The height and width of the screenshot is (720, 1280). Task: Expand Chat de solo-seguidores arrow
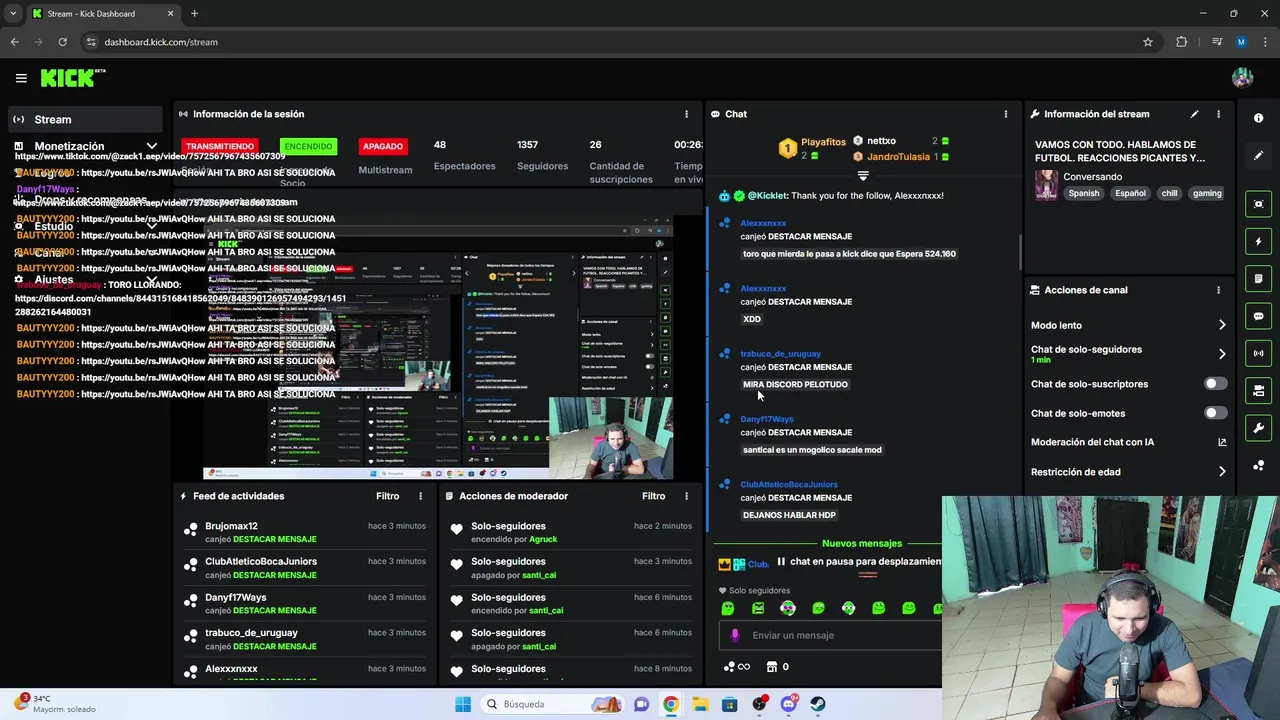[1222, 354]
